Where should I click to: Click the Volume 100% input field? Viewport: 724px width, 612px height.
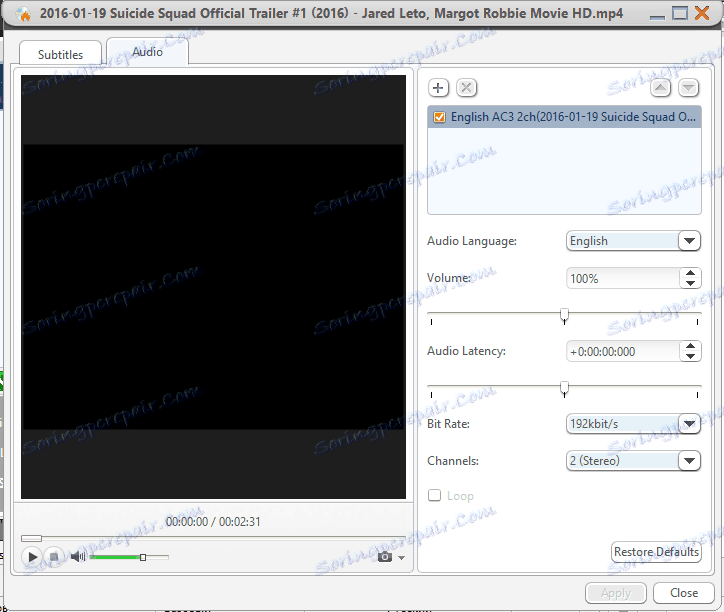tap(623, 279)
